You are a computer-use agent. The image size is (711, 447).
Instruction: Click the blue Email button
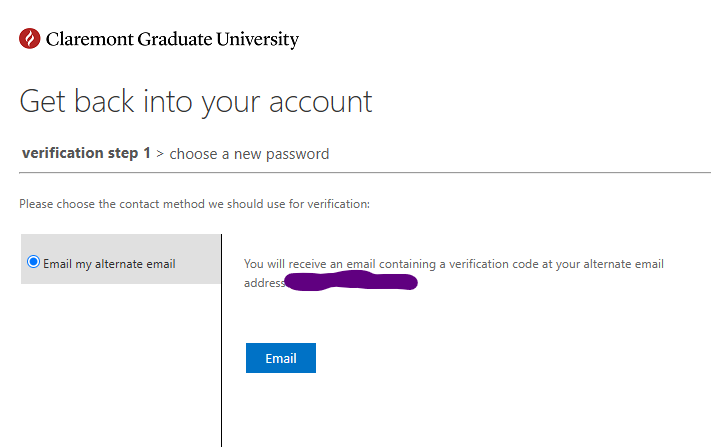[281, 358]
